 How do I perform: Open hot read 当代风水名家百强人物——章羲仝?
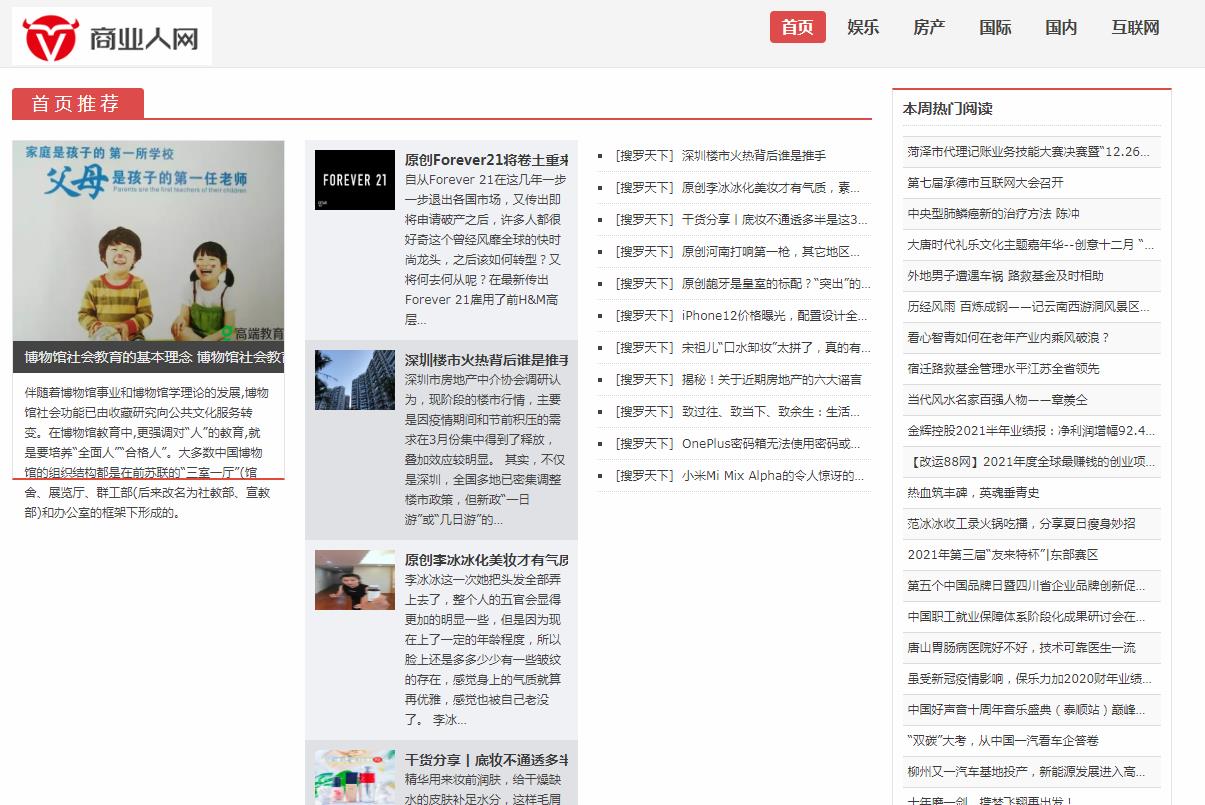(997, 400)
